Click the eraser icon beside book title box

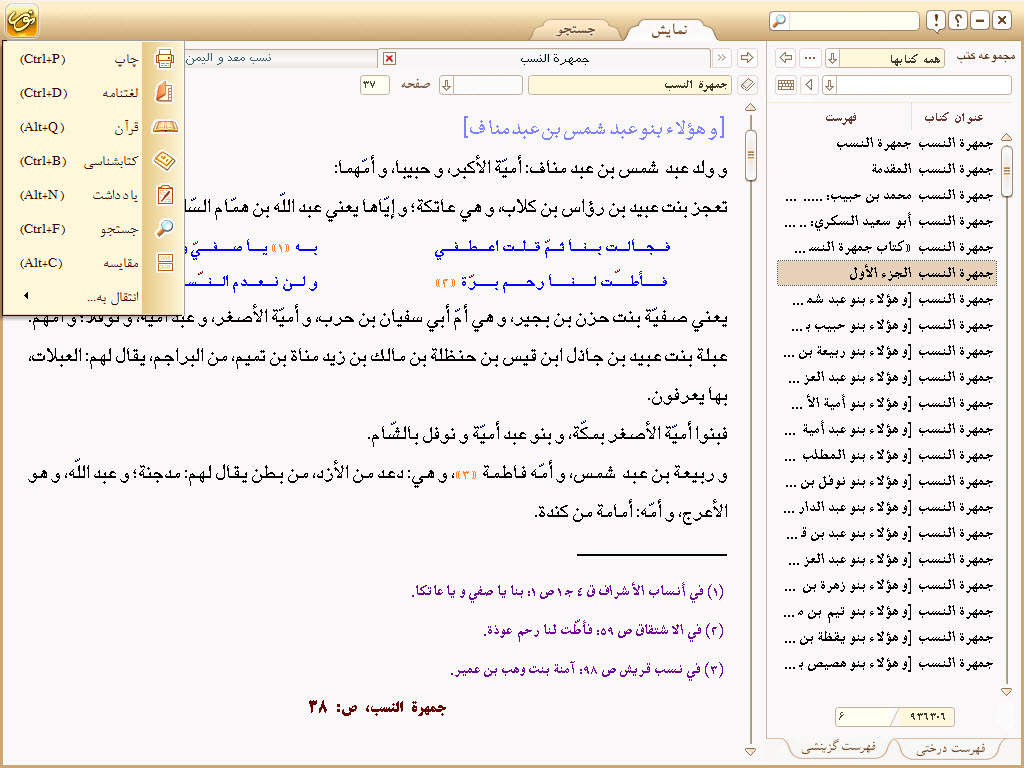(x=748, y=85)
